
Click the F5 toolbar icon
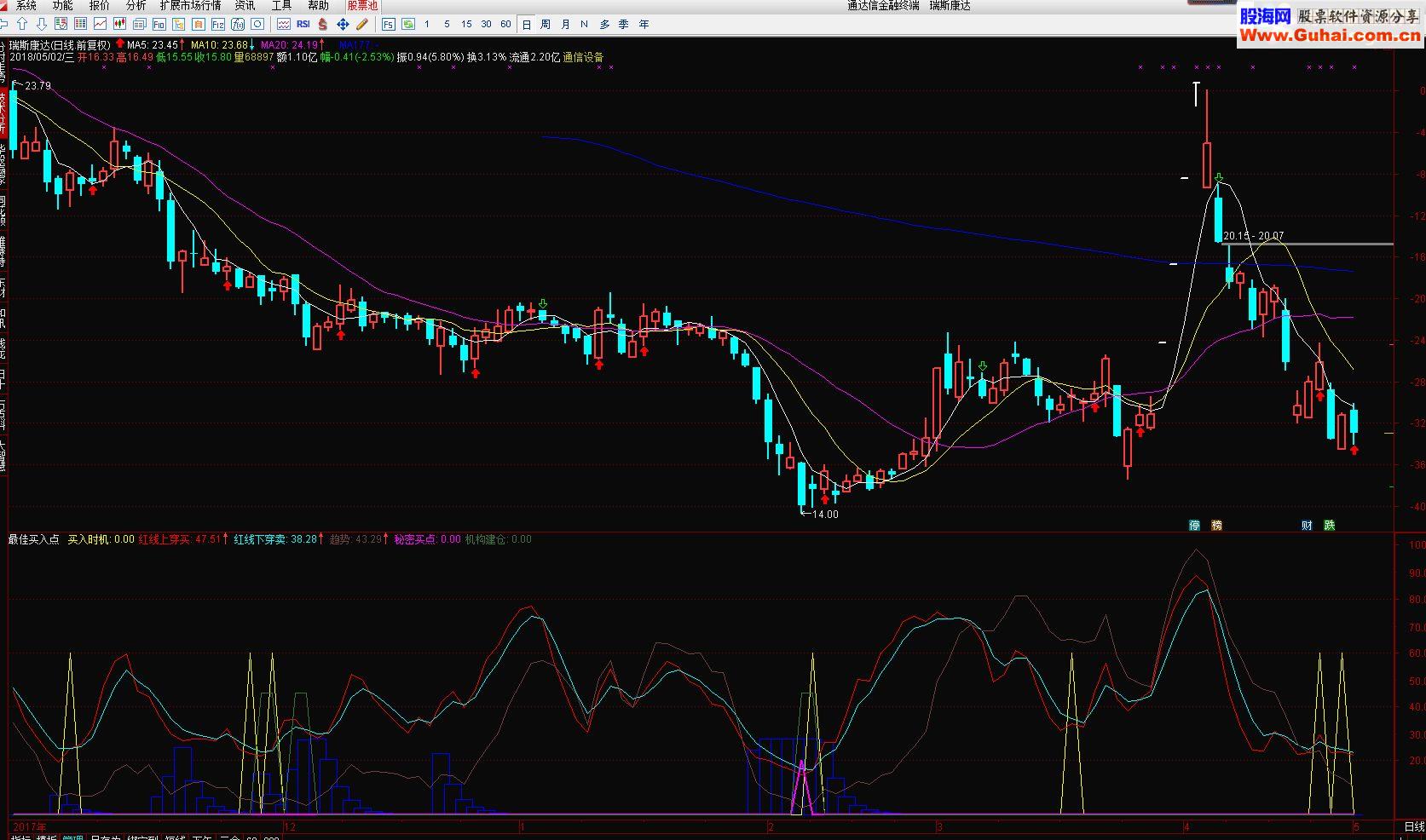(x=389, y=25)
